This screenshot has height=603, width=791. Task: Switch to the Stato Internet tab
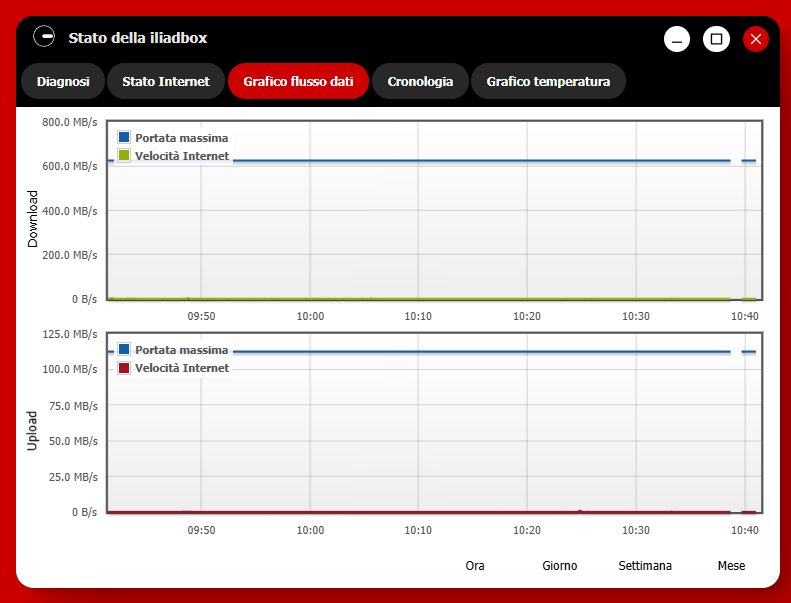[166, 82]
